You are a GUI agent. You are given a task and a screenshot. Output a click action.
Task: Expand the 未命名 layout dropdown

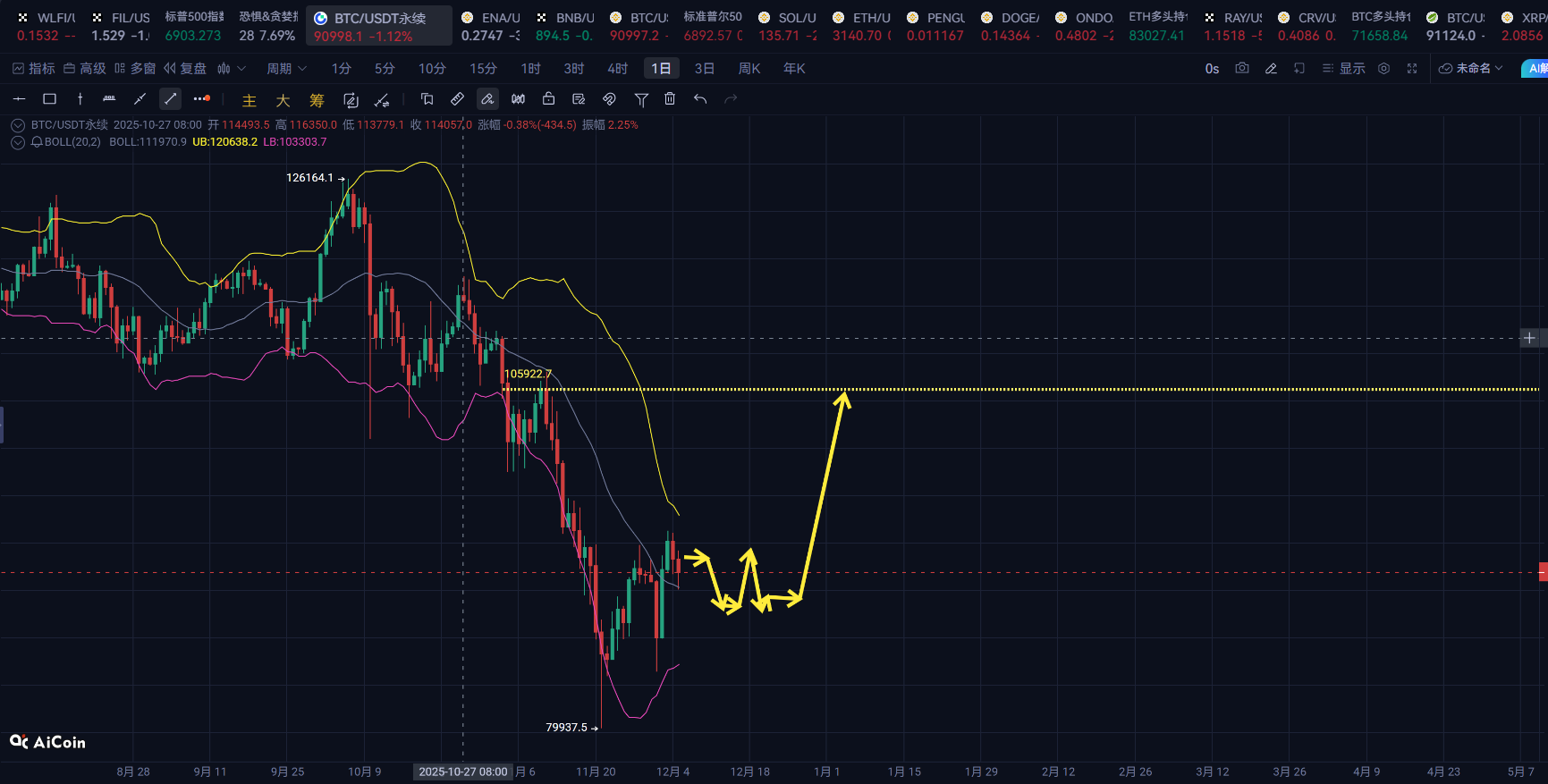coord(1471,69)
